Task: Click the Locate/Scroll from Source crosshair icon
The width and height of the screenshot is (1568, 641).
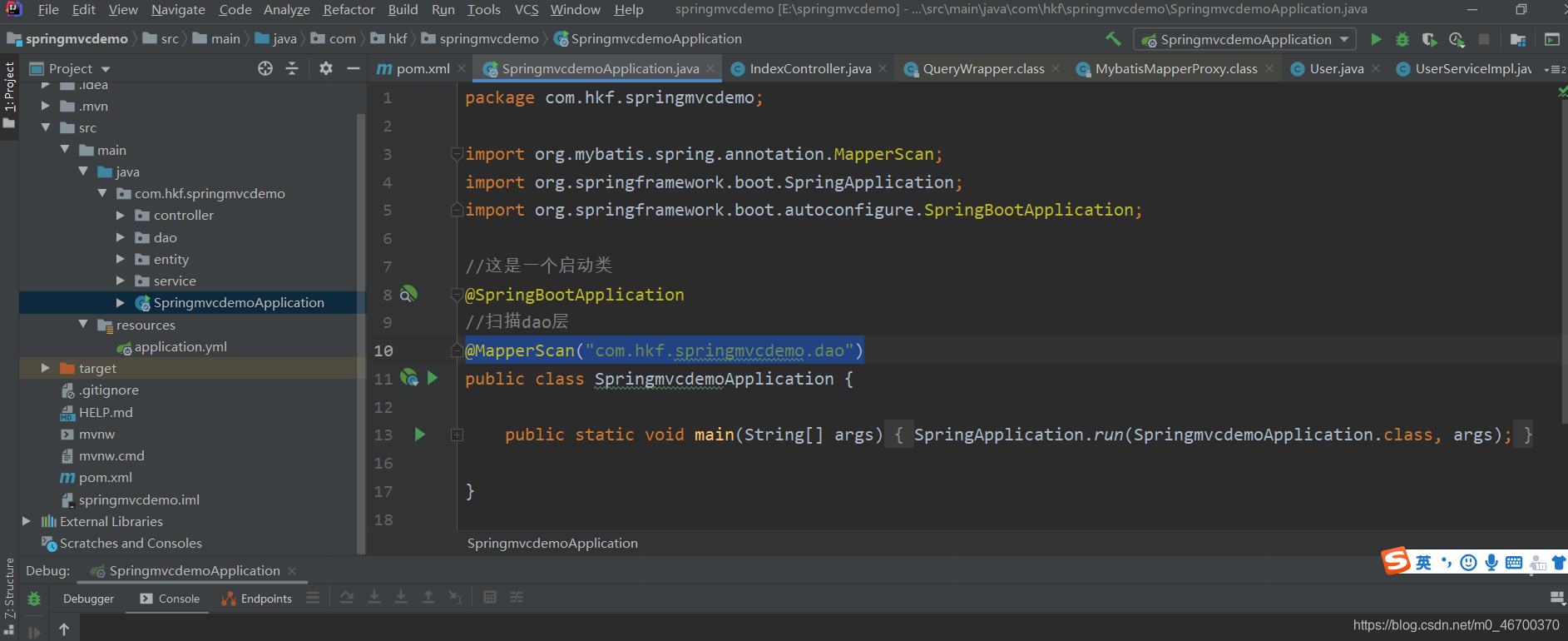Action: click(x=265, y=68)
